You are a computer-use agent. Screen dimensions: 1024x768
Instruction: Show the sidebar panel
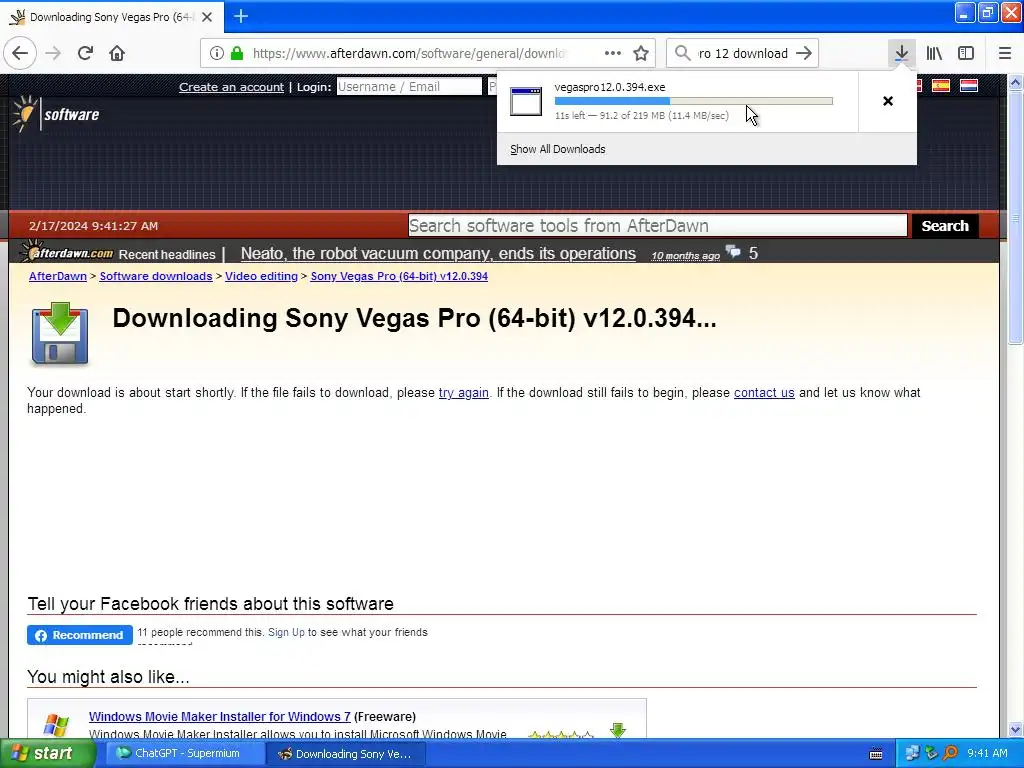point(966,54)
